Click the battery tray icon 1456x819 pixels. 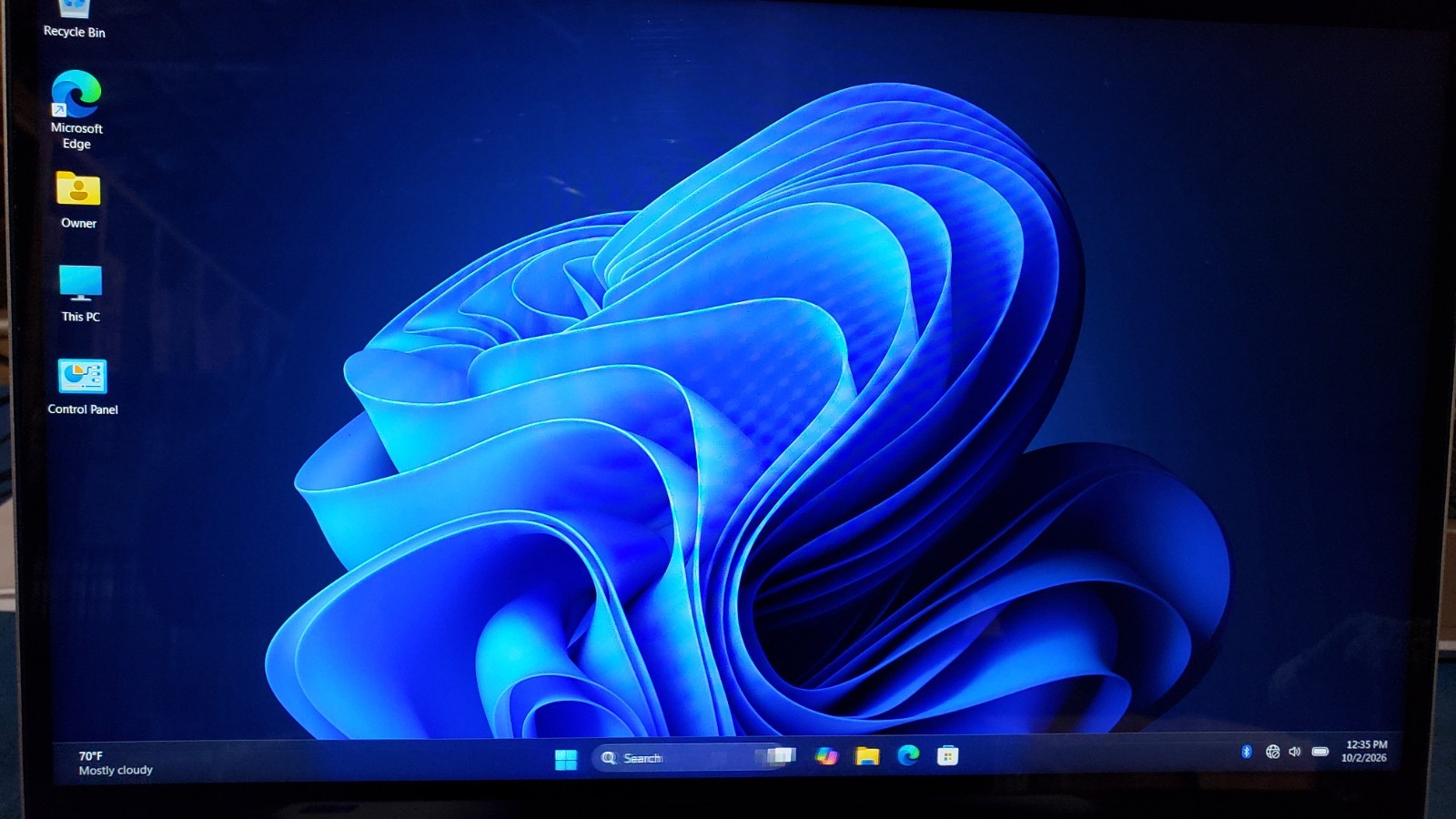(1320, 752)
